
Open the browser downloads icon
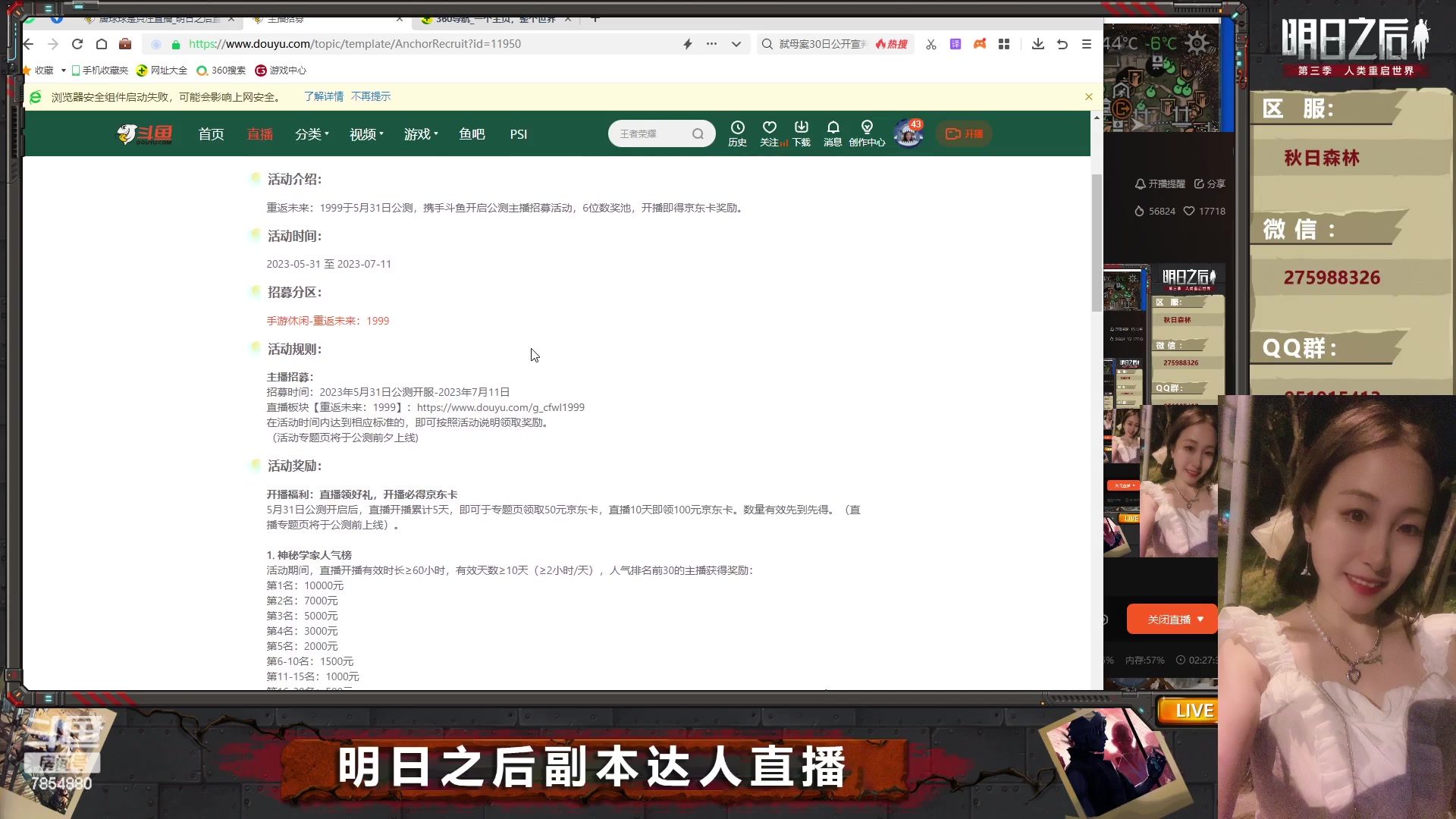click(1038, 44)
